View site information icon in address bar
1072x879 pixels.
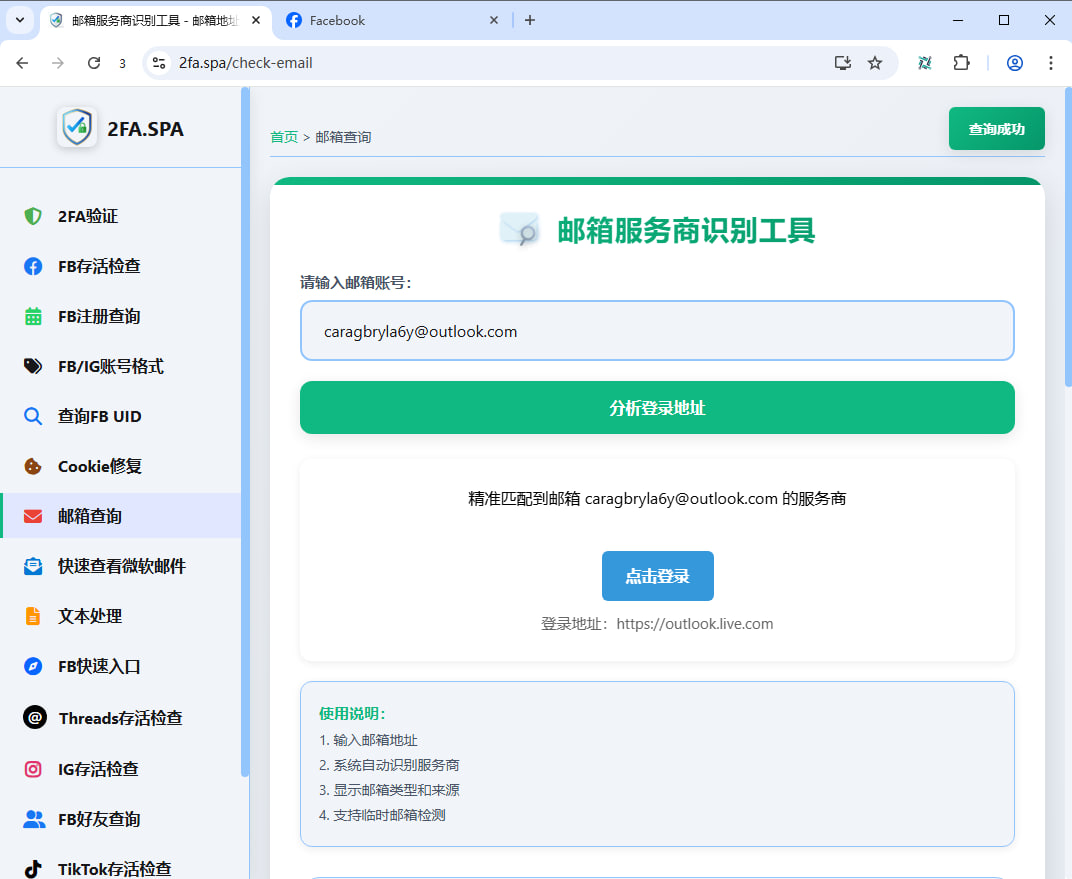click(159, 63)
